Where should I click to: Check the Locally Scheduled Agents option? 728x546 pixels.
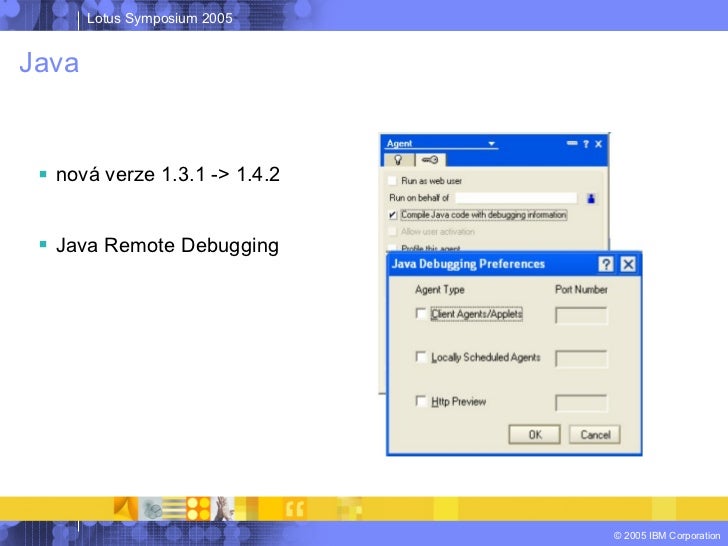tap(421, 357)
